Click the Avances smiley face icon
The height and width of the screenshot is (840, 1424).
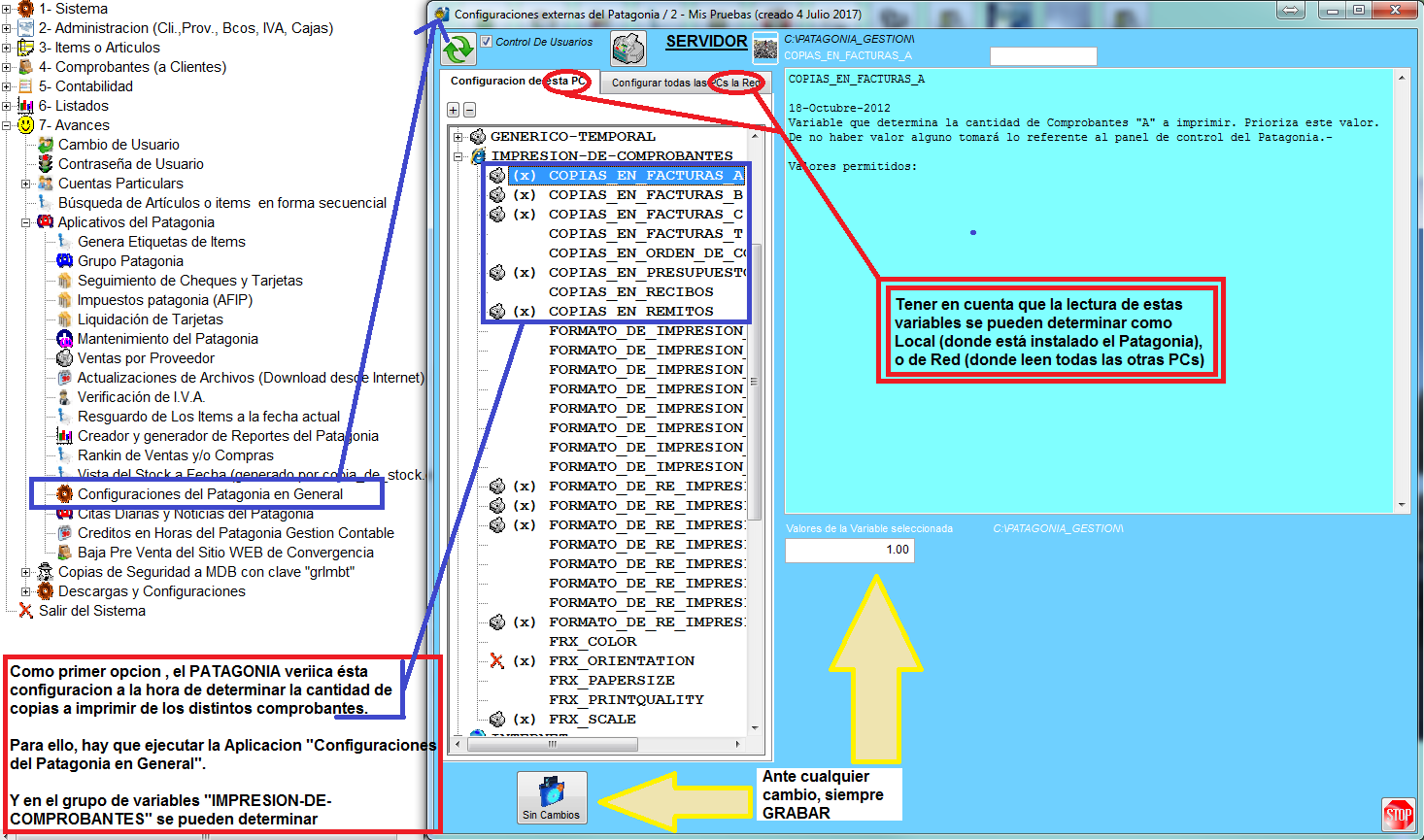26,125
